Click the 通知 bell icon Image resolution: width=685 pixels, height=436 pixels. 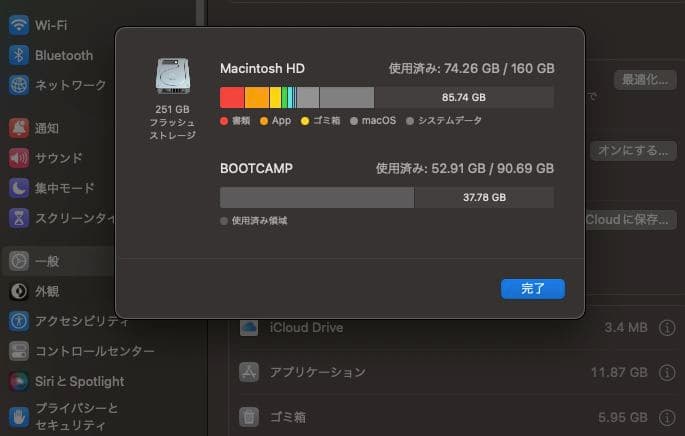(x=19, y=128)
